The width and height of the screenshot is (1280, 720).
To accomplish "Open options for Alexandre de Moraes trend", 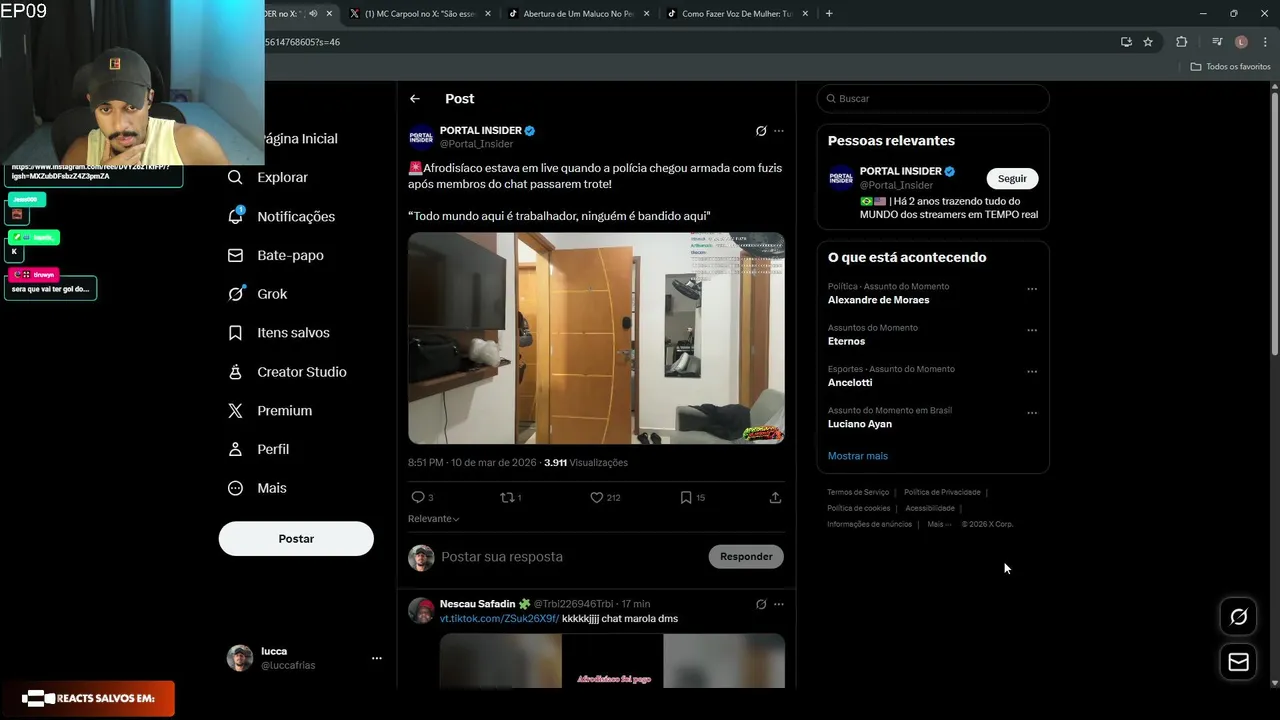I will pyautogui.click(x=1032, y=290).
